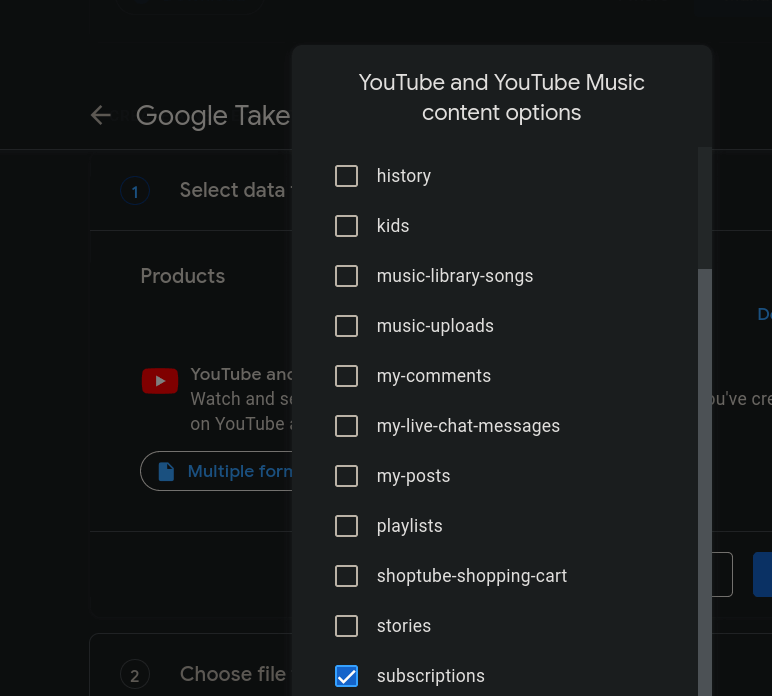Click the 'my-comments' label text

click(x=434, y=376)
